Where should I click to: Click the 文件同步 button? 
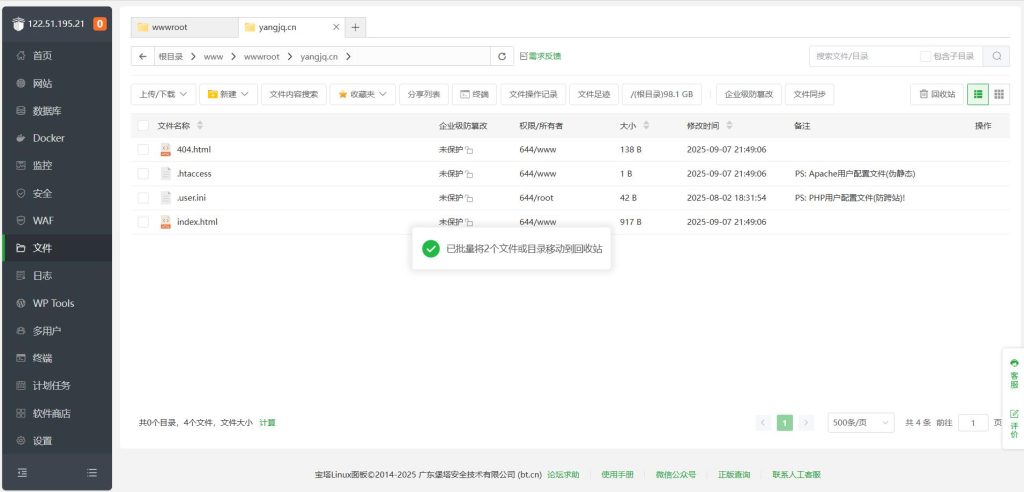click(x=809, y=94)
